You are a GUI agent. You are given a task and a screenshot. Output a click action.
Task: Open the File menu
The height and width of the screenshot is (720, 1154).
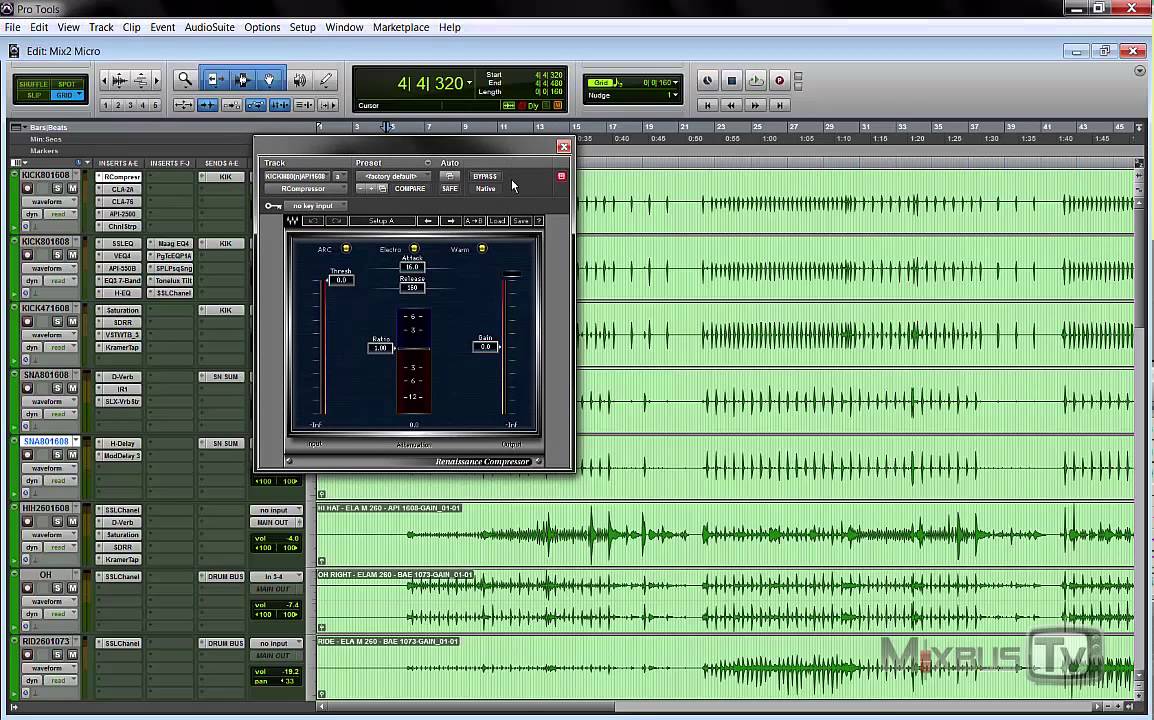click(x=13, y=27)
